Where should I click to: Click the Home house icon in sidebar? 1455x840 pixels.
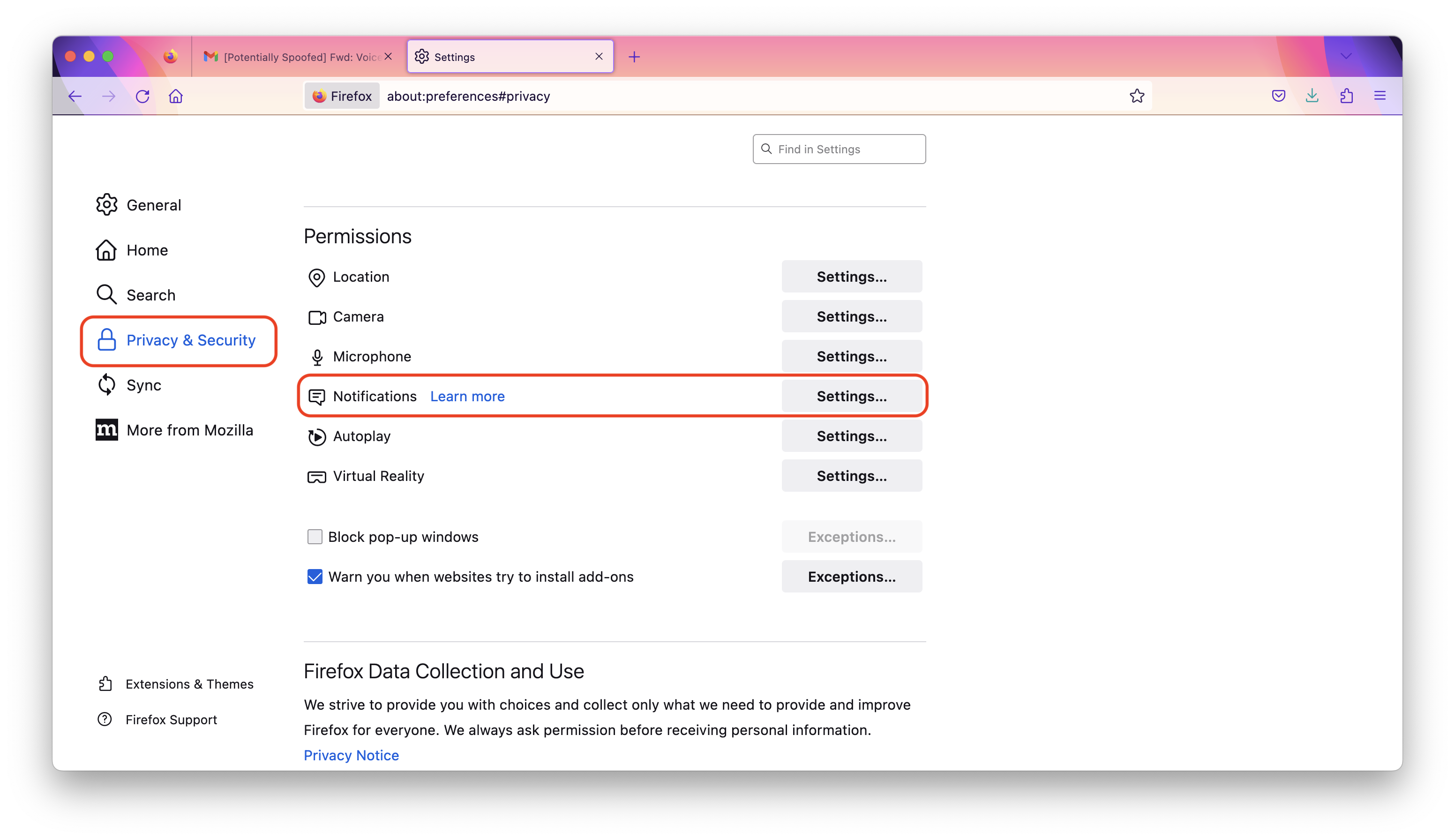click(x=106, y=250)
